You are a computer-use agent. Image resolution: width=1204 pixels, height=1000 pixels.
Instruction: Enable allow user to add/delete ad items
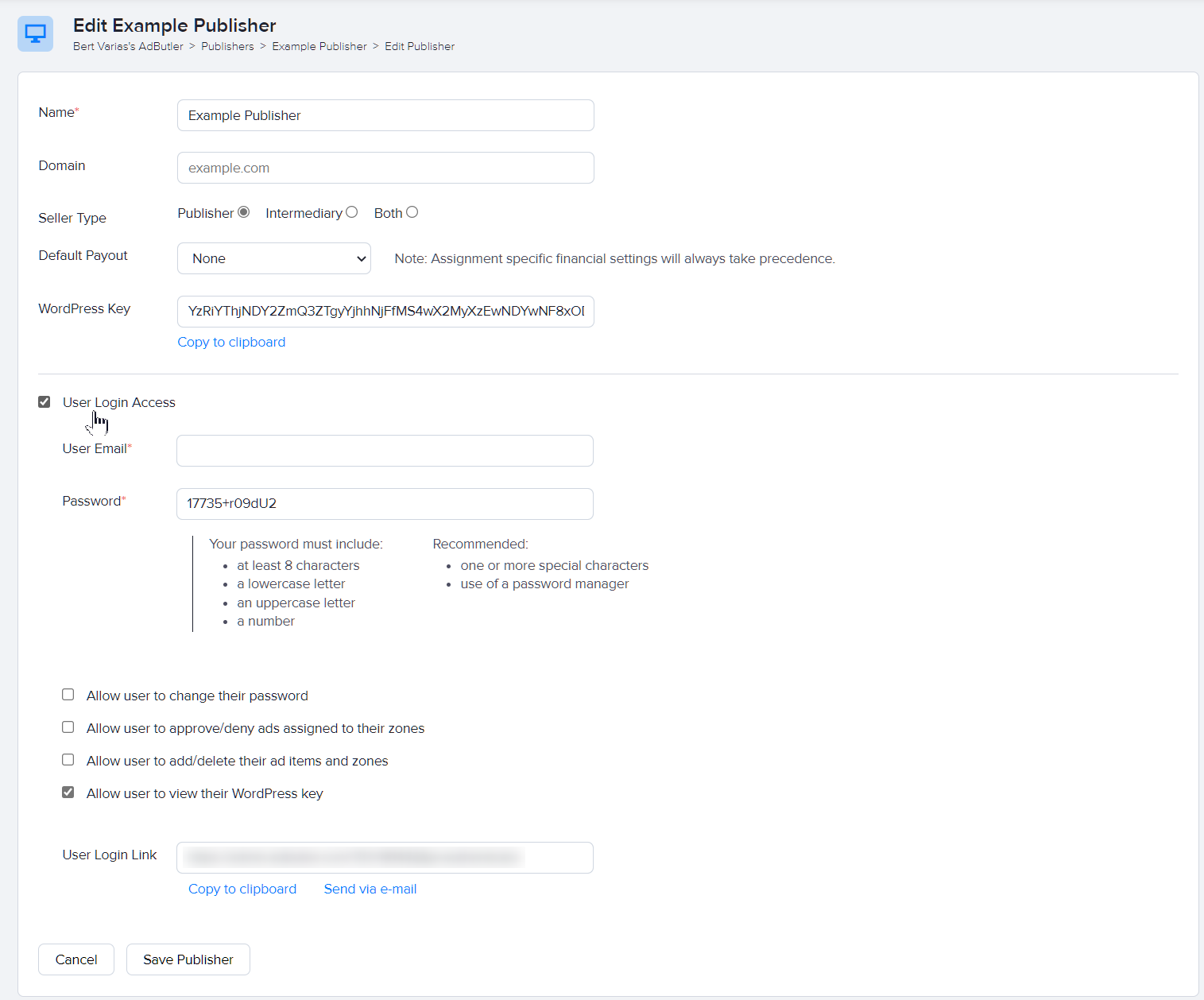click(x=68, y=759)
